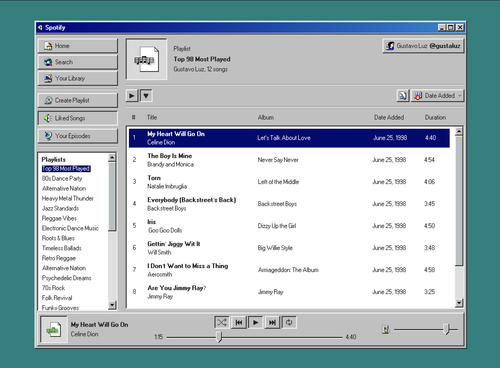
Task: Open the 80s Dance Party playlist
Action: [x=62, y=178]
